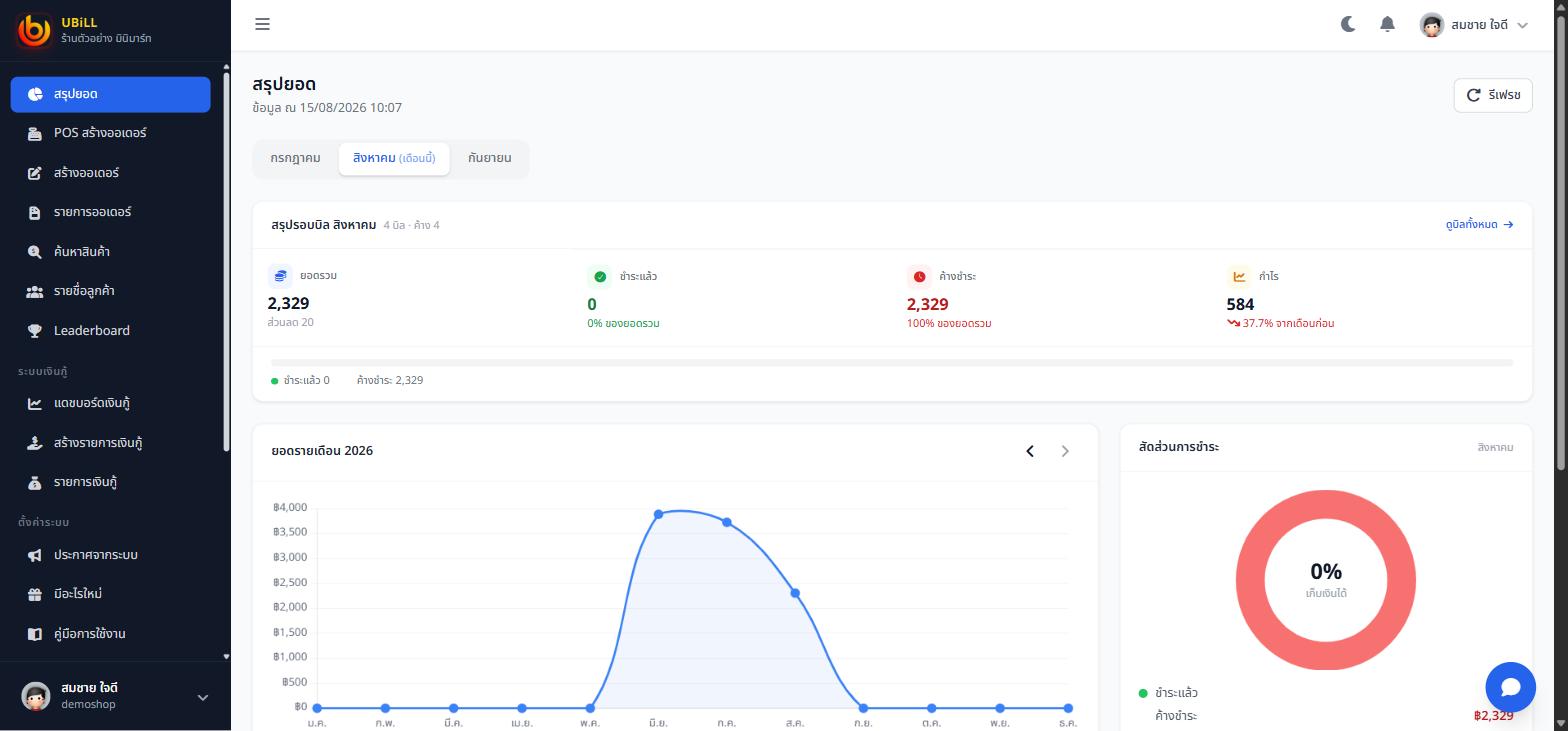Click the line chart icon beside แดชบอร์ดเงินกู้
Image resolution: width=1568 pixels, height=731 pixels.
click(x=35, y=403)
